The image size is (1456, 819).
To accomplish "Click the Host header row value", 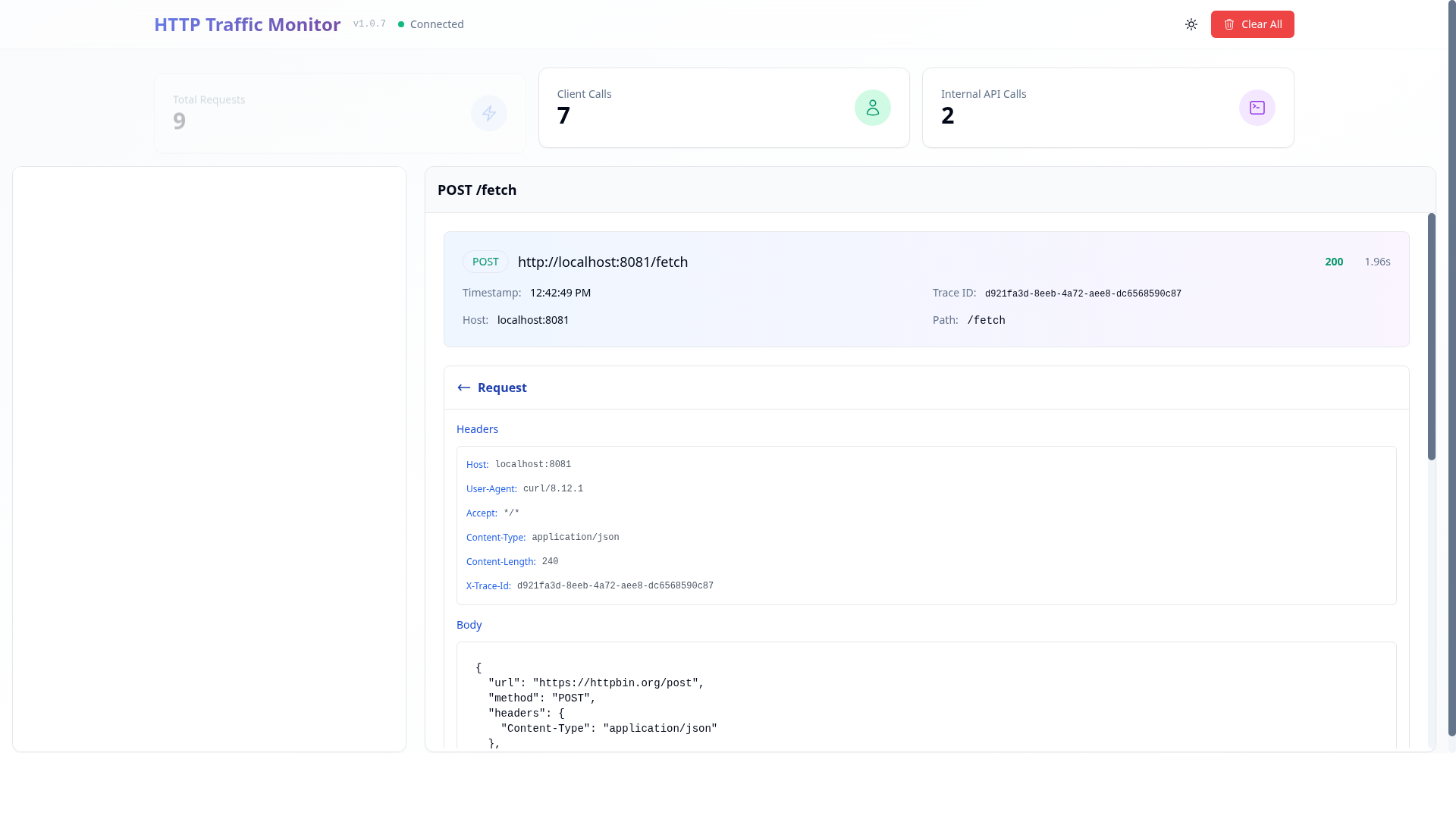I will click(x=533, y=464).
